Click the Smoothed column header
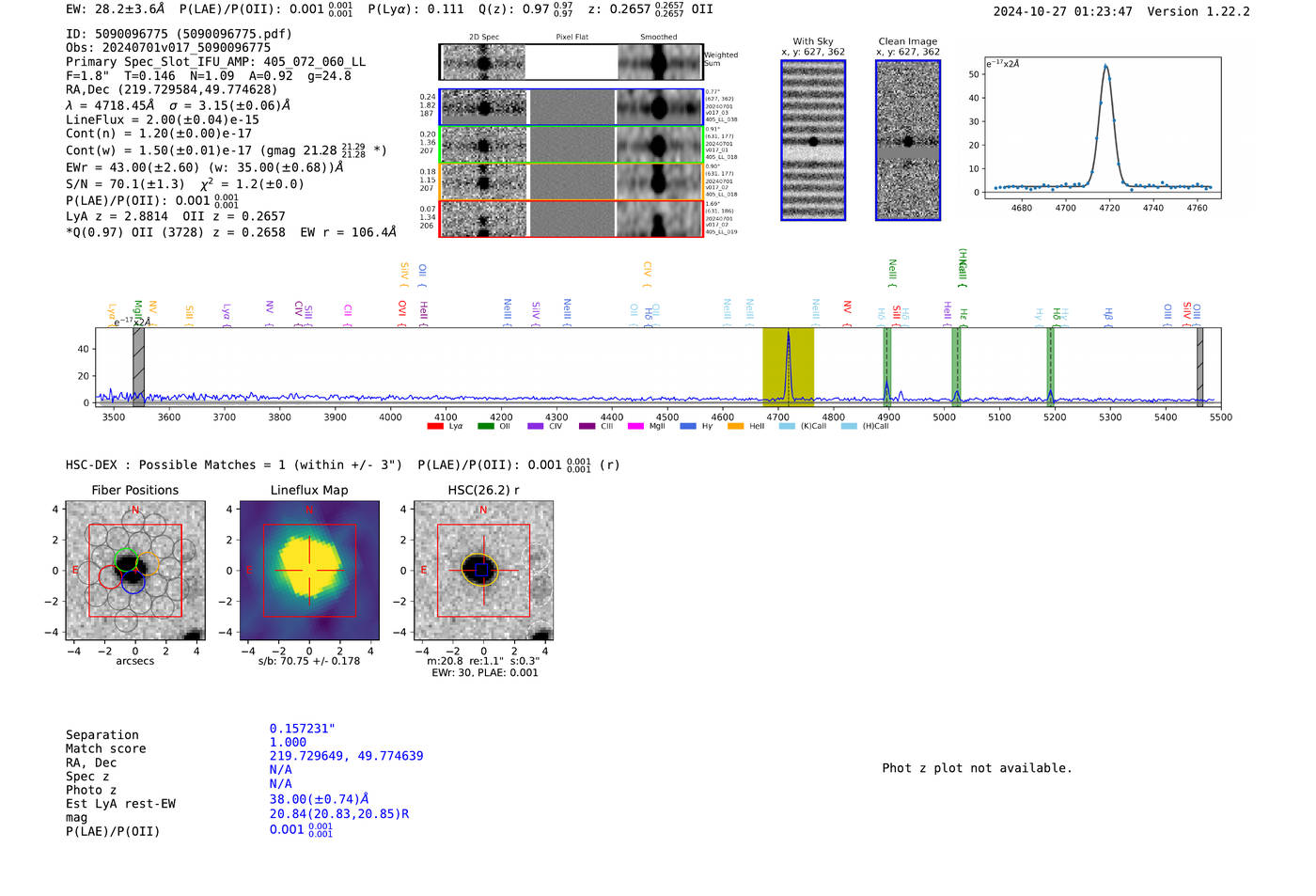 click(x=659, y=38)
